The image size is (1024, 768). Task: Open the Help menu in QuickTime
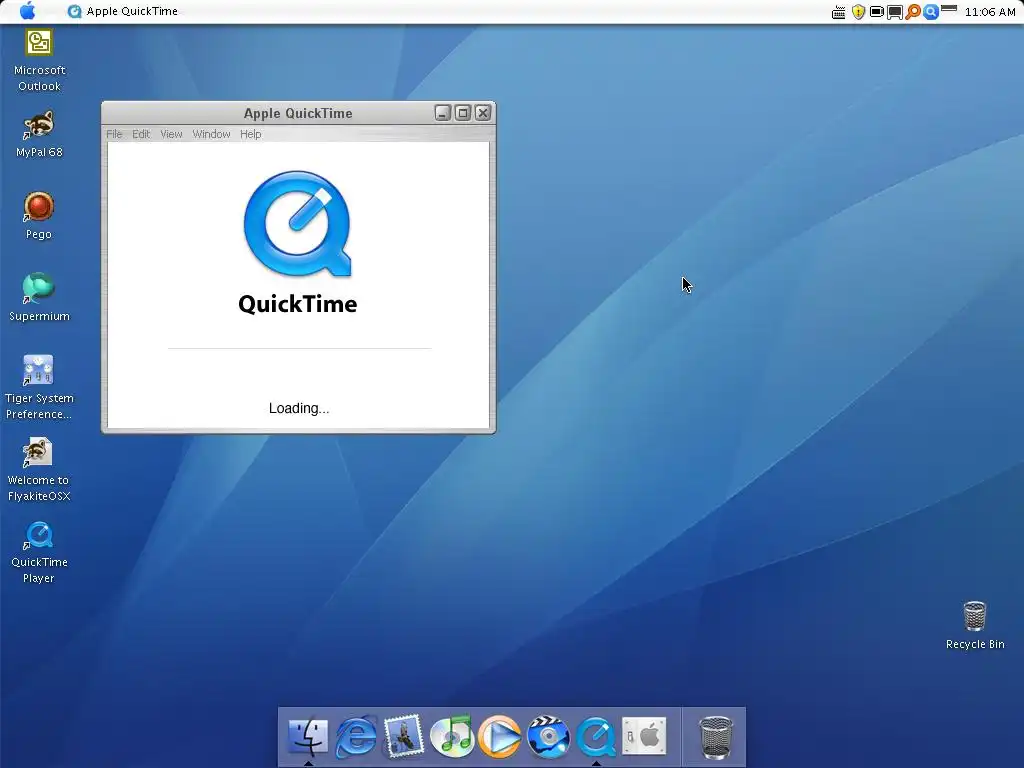(x=250, y=134)
